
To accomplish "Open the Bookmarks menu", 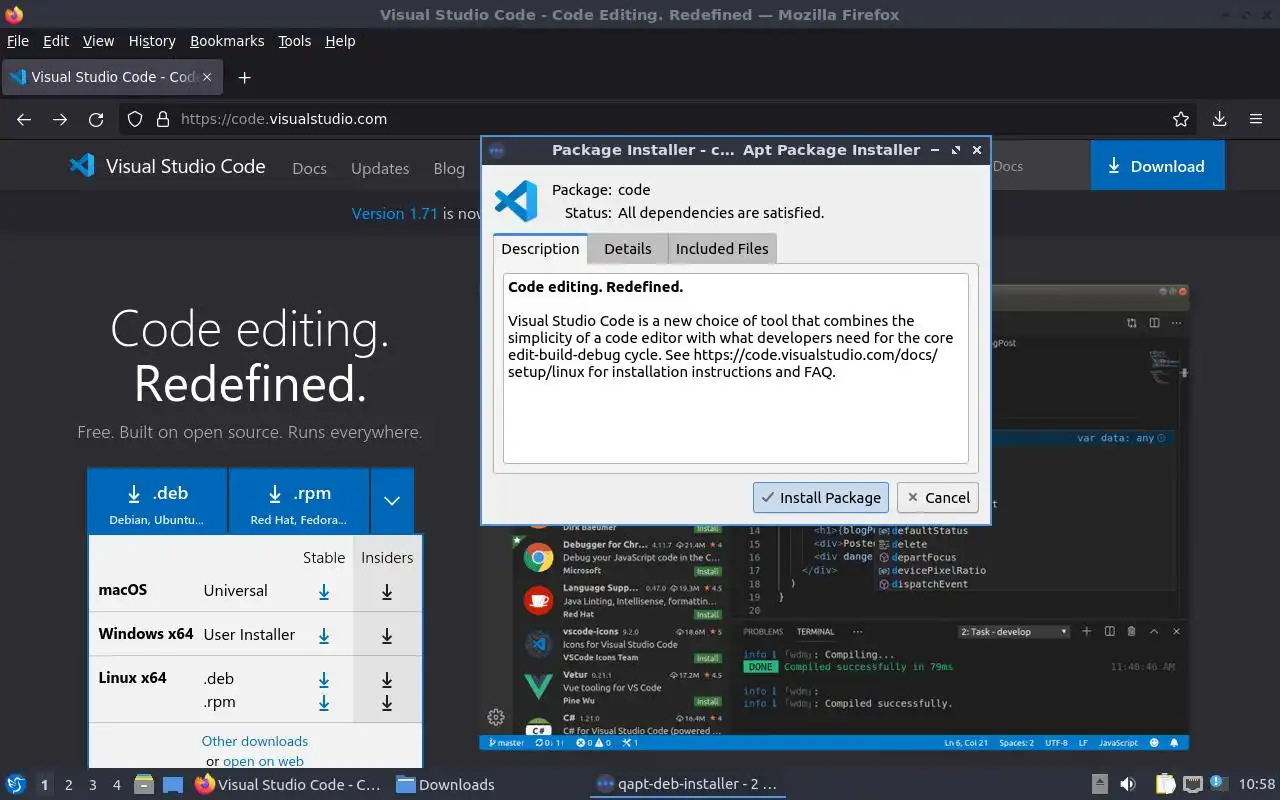I will tap(227, 41).
